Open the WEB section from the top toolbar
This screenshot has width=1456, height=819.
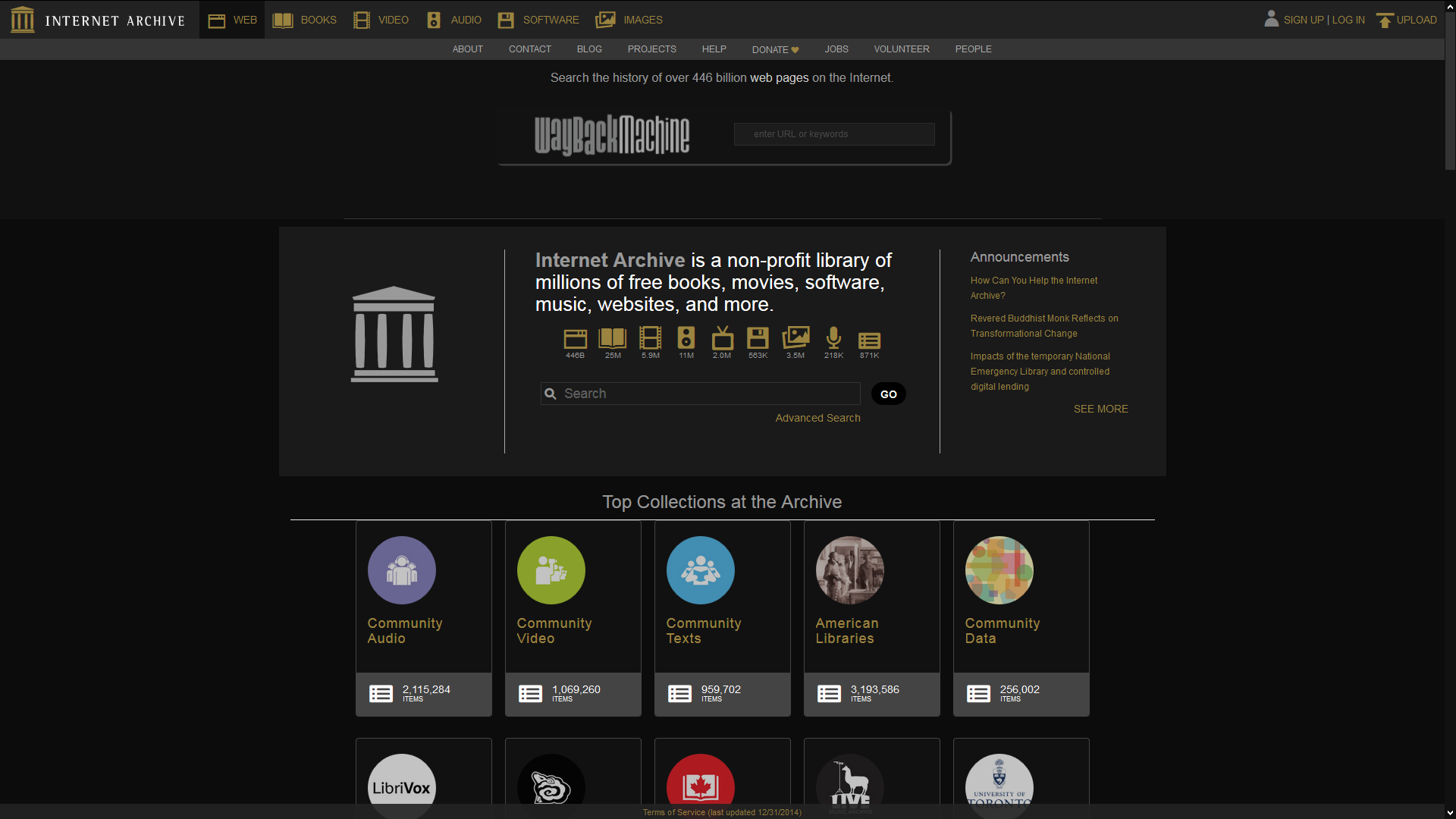coord(217,20)
